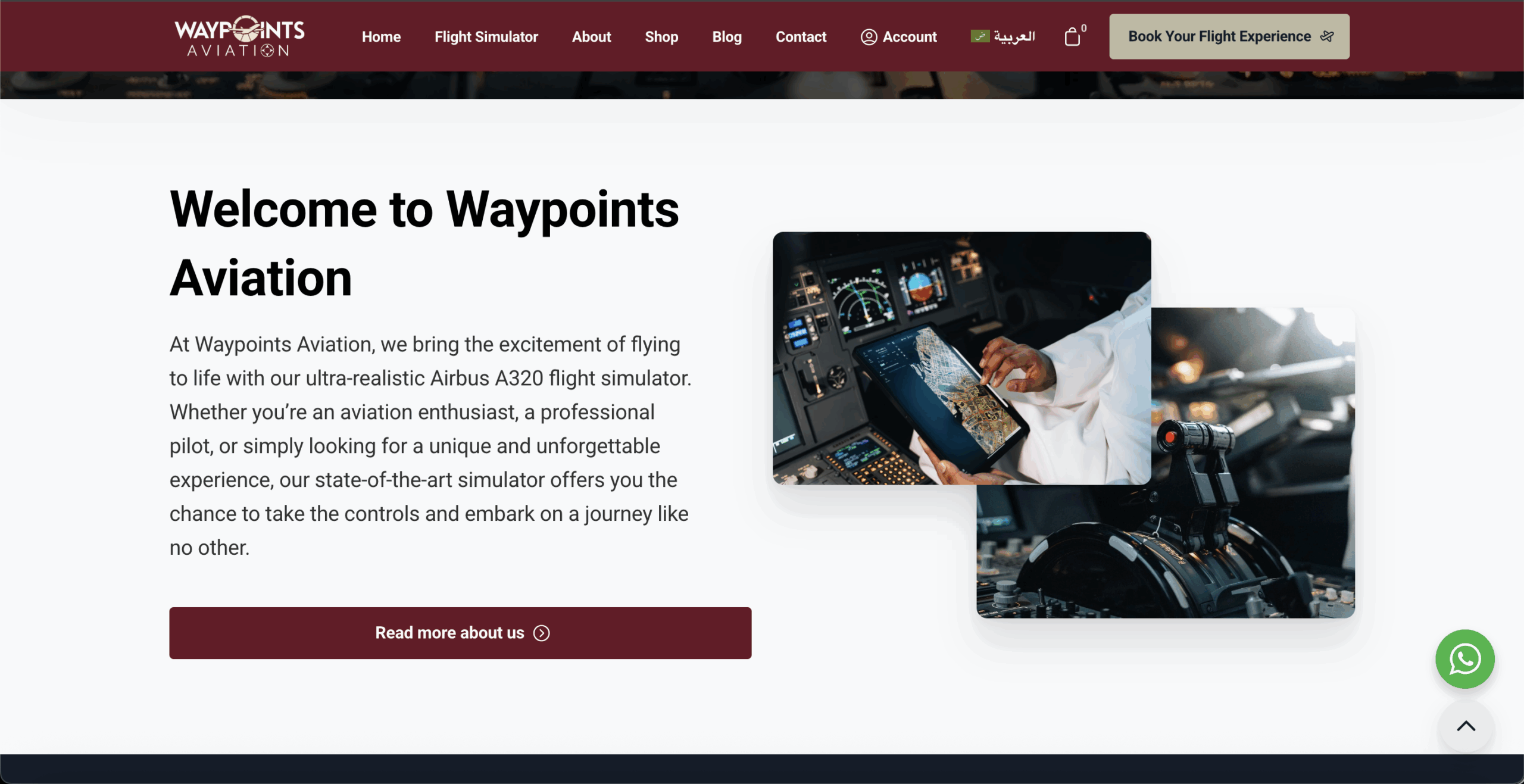1524x784 pixels.
Task: Open the About menu item
Action: (x=591, y=37)
